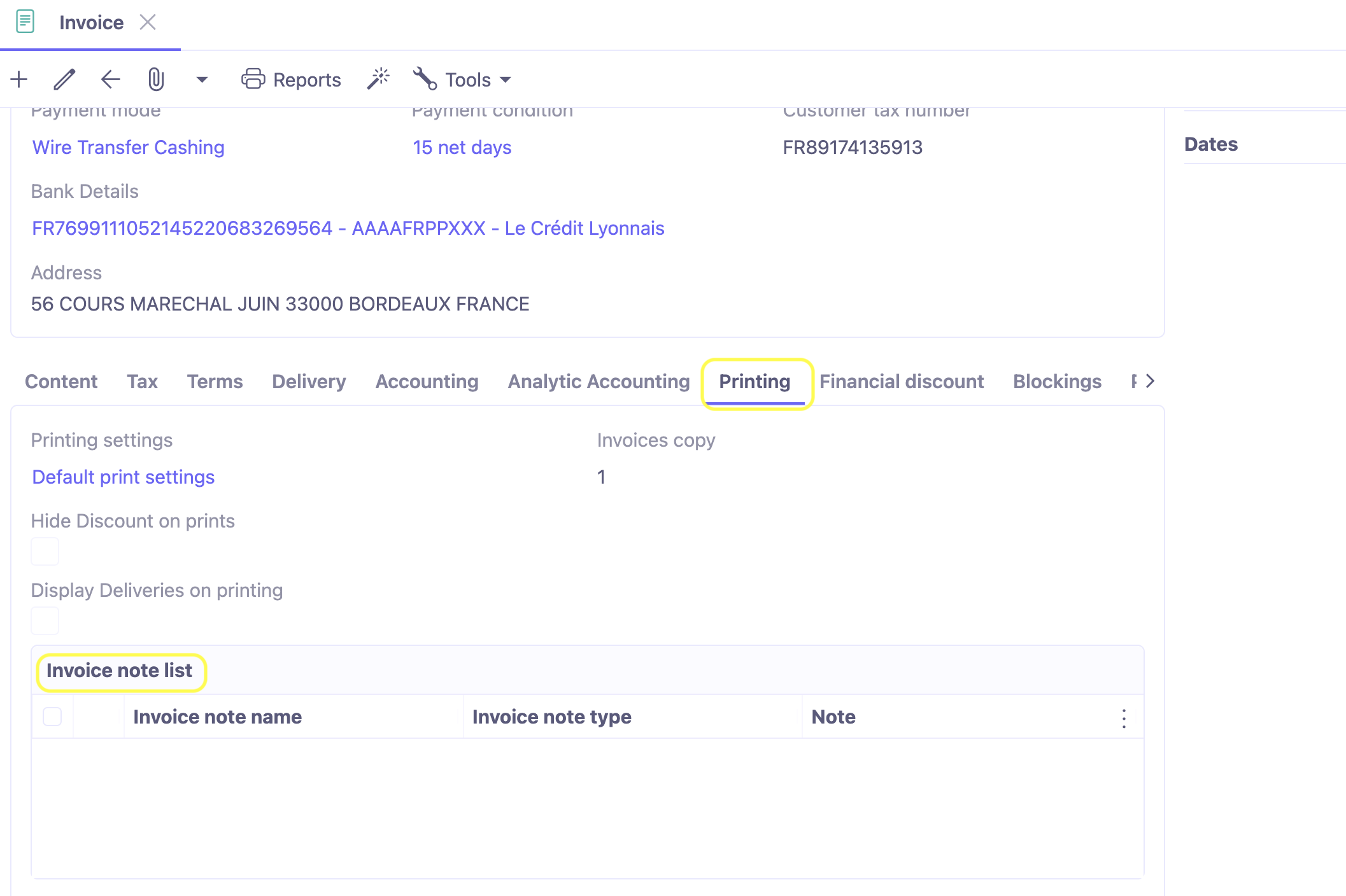This screenshot has width=1346, height=896.
Task: Switch to the Analytic Accounting tab
Action: (x=598, y=381)
